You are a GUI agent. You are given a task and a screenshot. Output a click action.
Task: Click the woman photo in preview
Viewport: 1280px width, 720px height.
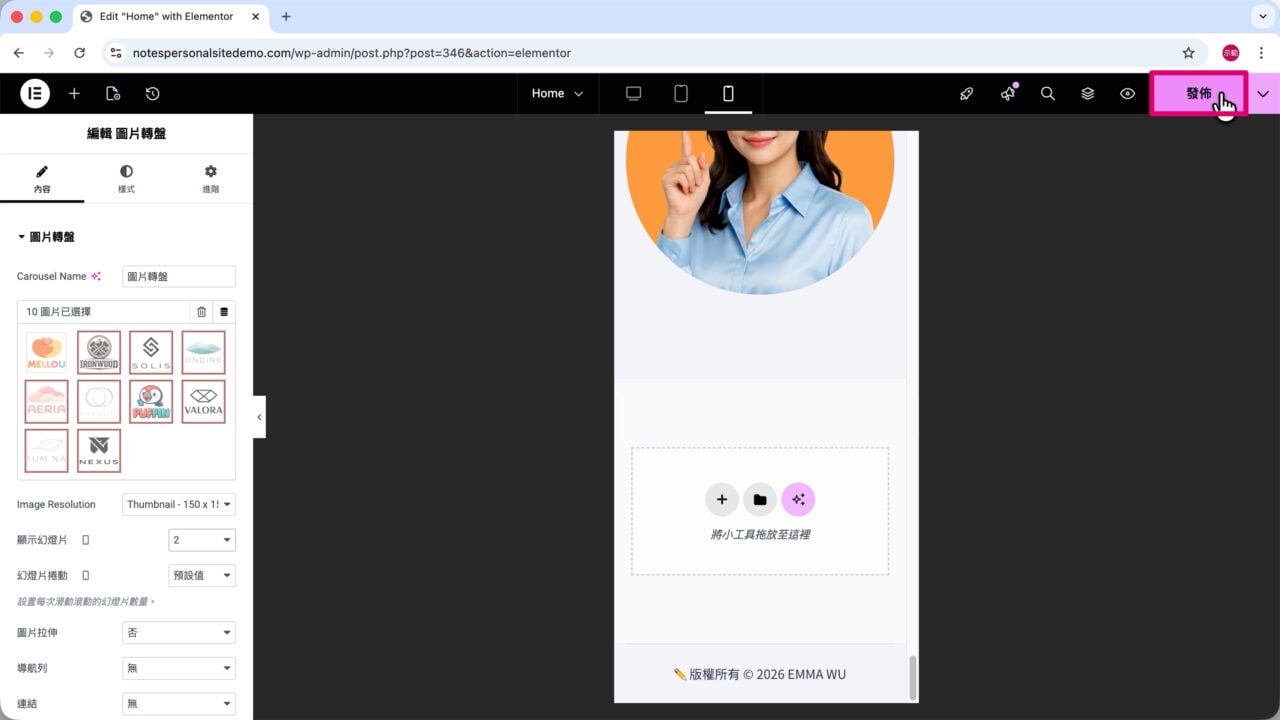point(760,212)
